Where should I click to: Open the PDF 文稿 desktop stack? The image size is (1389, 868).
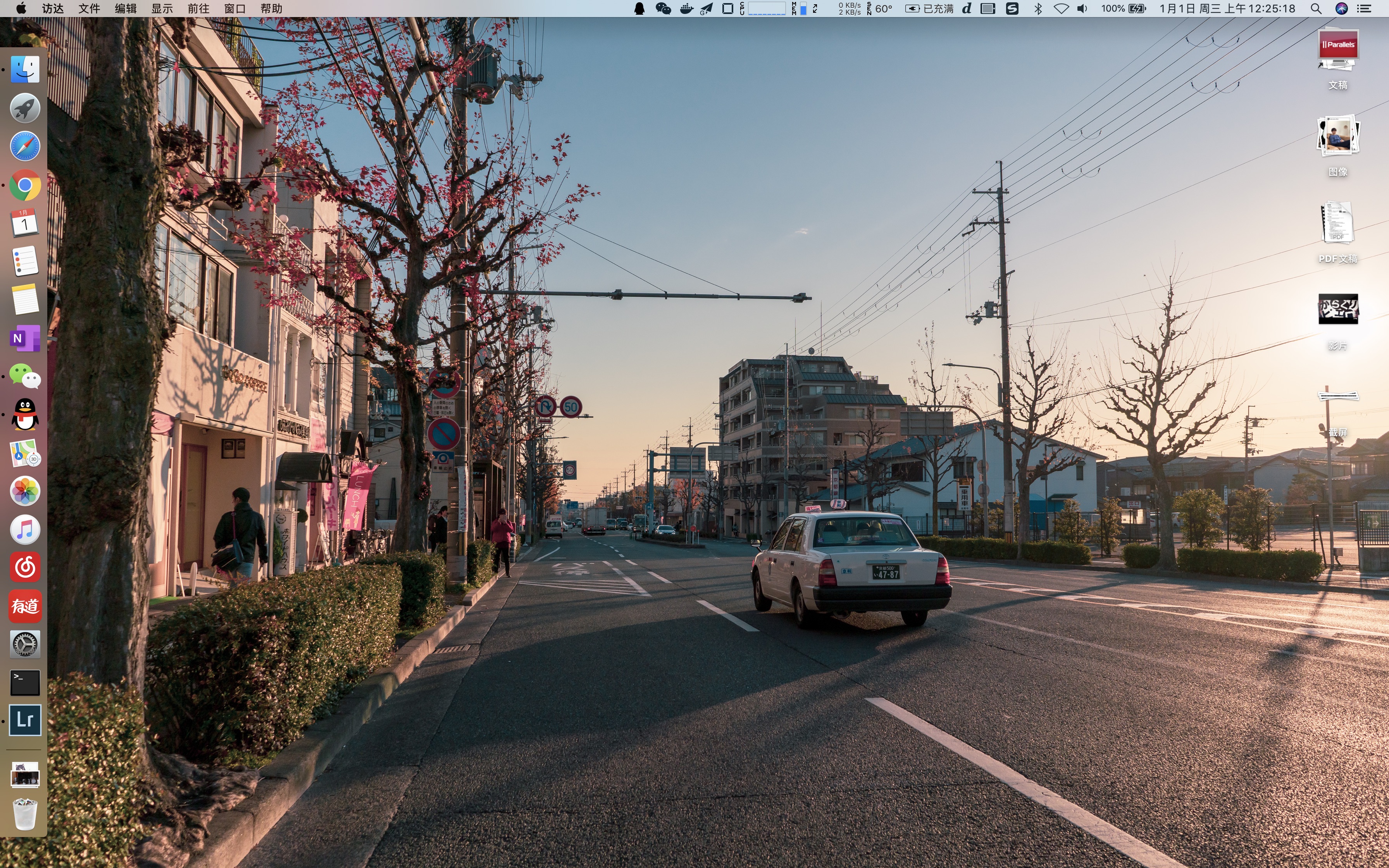pyautogui.click(x=1337, y=223)
